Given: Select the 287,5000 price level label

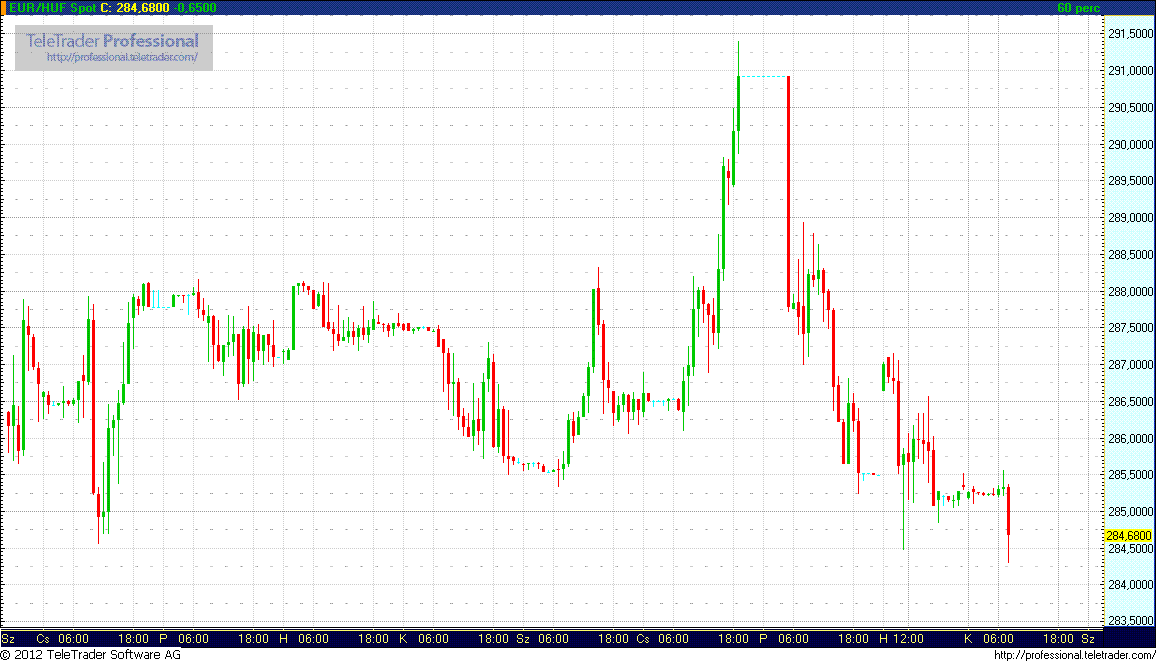Looking at the screenshot, I should (1131, 328).
